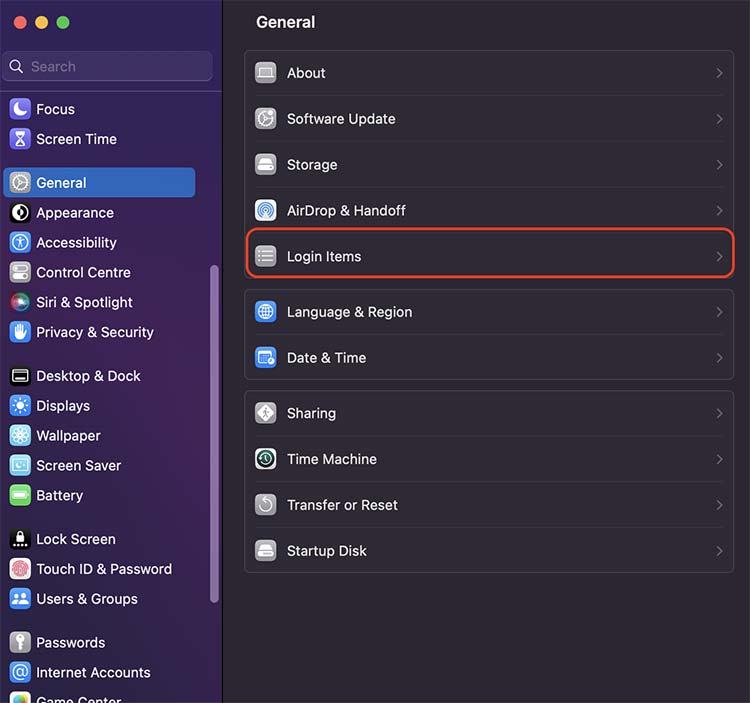This screenshot has height=703, width=750.
Task: Click the Transfer or Reset icon
Action: (x=265, y=505)
